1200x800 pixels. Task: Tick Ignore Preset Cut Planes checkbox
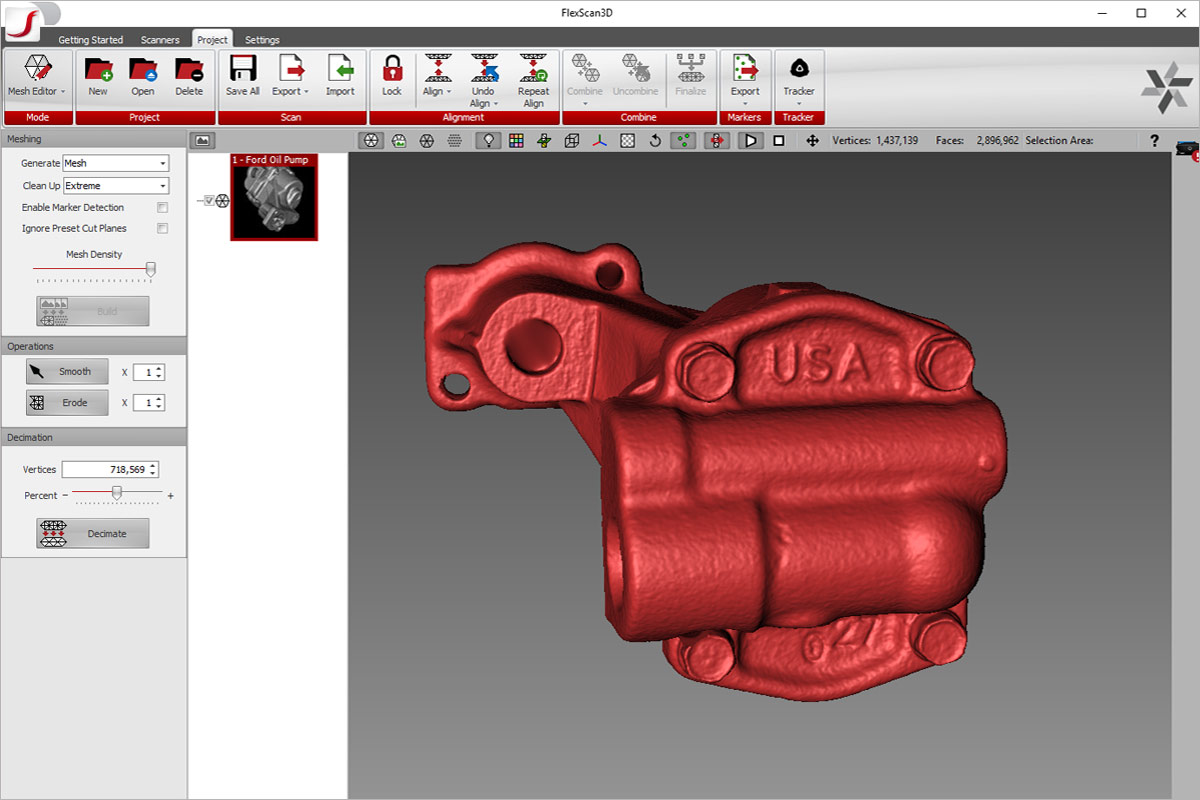pos(163,229)
